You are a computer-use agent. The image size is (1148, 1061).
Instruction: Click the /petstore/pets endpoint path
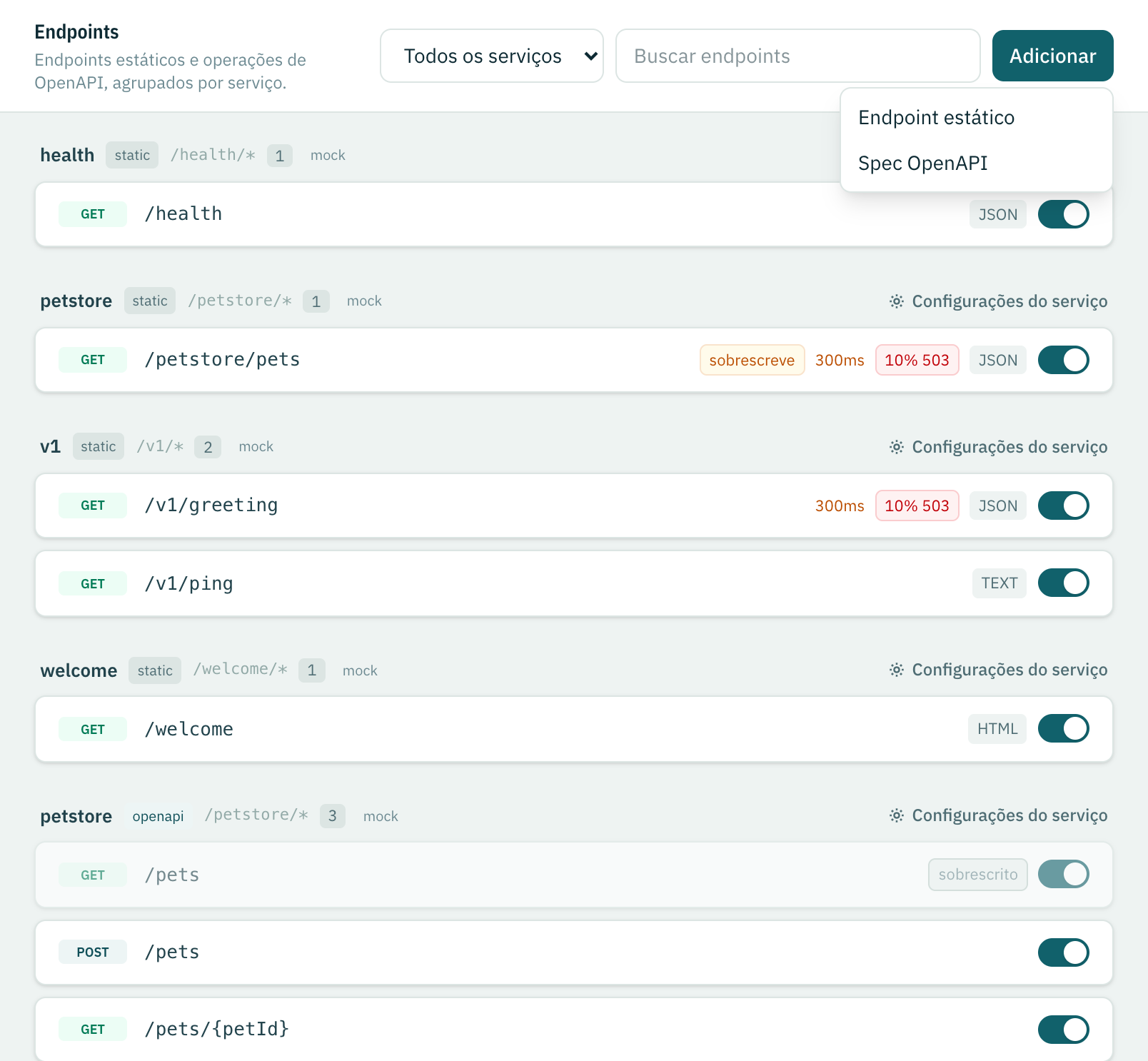point(222,360)
